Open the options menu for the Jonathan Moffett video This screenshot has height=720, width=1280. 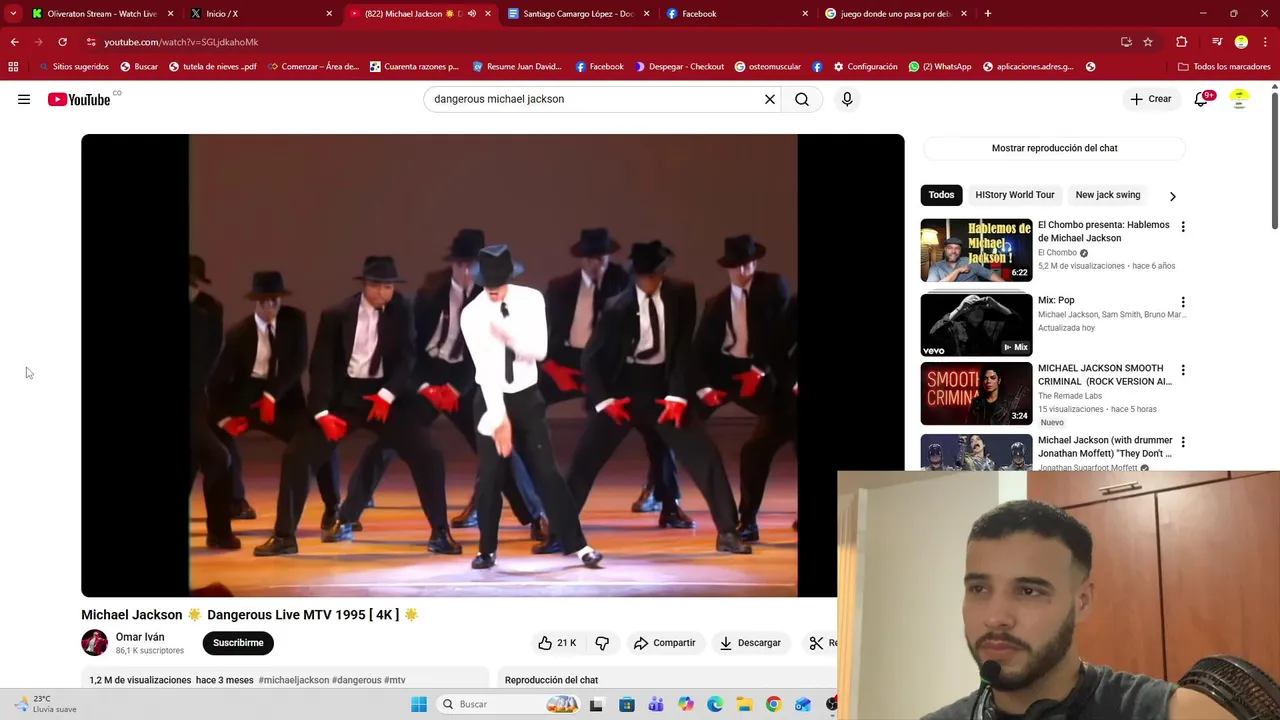click(x=1183, y=442)
